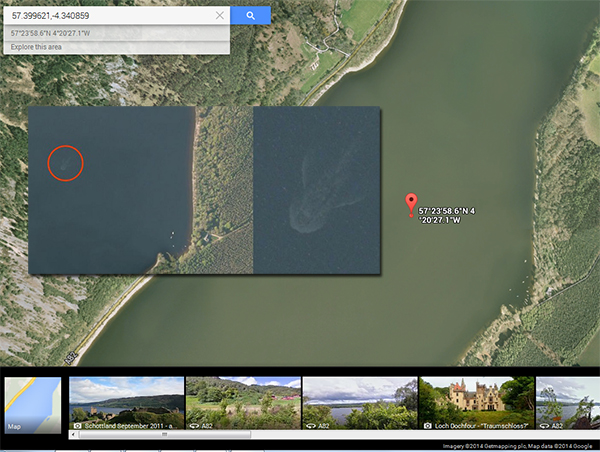Click the street view icon on castle-adjacent last A82 thumbnail
600x452 pixels.
pyautogui.click(x=545, y=426)
